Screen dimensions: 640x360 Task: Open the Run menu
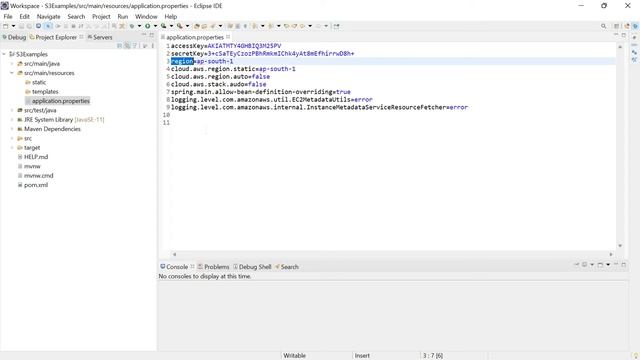point(122,16)
